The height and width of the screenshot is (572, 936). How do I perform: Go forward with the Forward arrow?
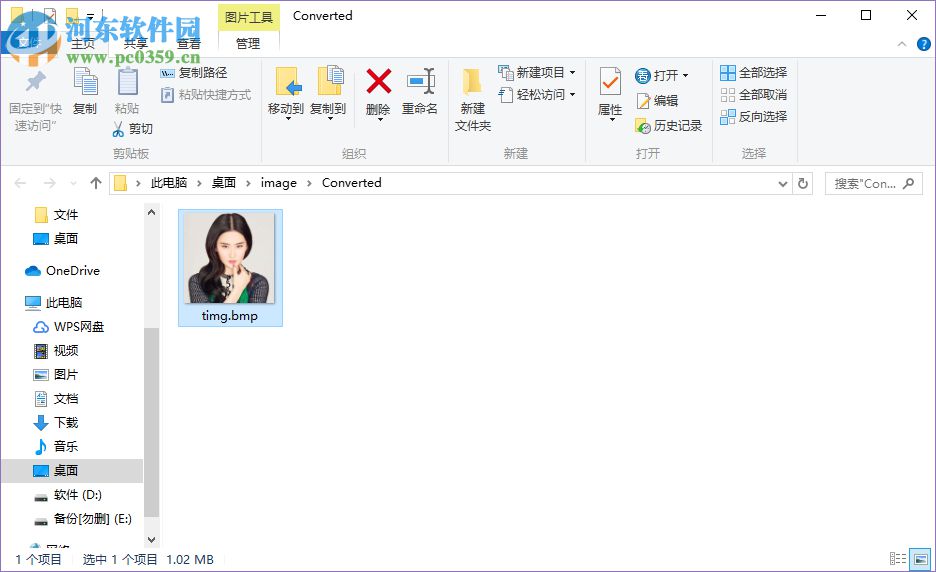coord(50,183)
